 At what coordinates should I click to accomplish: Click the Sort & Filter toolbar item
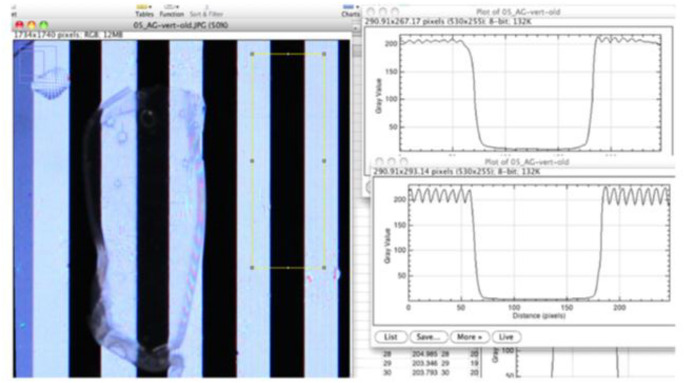[x=206, y=11]
